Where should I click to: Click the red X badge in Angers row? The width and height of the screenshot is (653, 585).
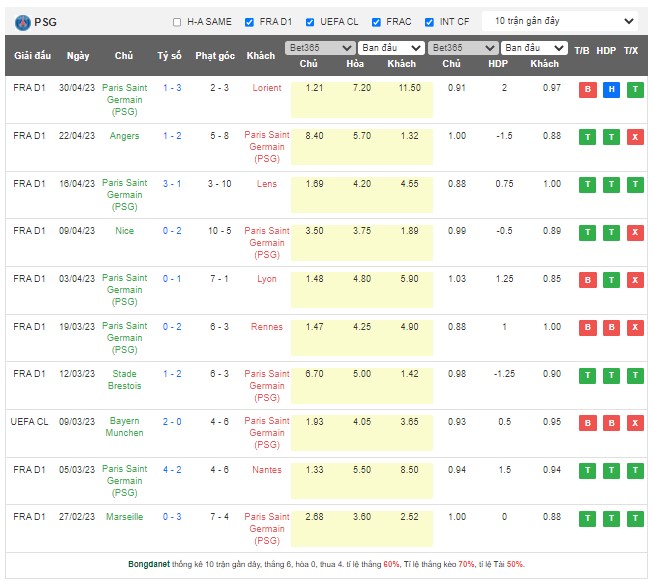(x=633, y=137)
